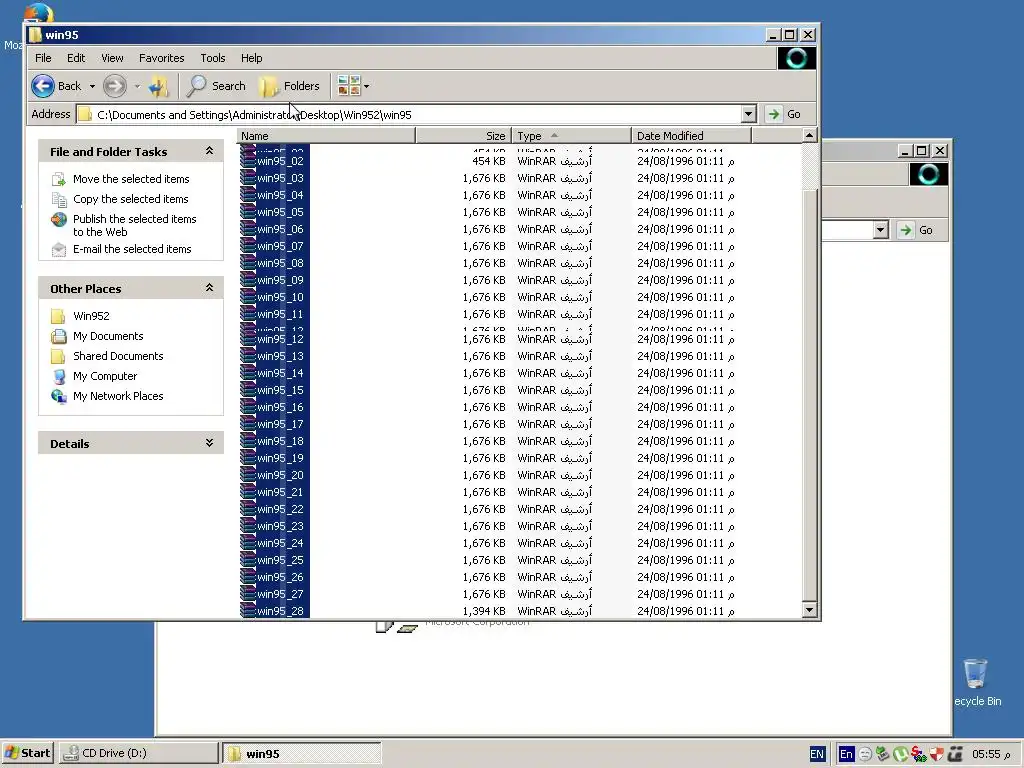Open the View menu
This screenshot has height=768, width=1024.
(x=112, y=58)
